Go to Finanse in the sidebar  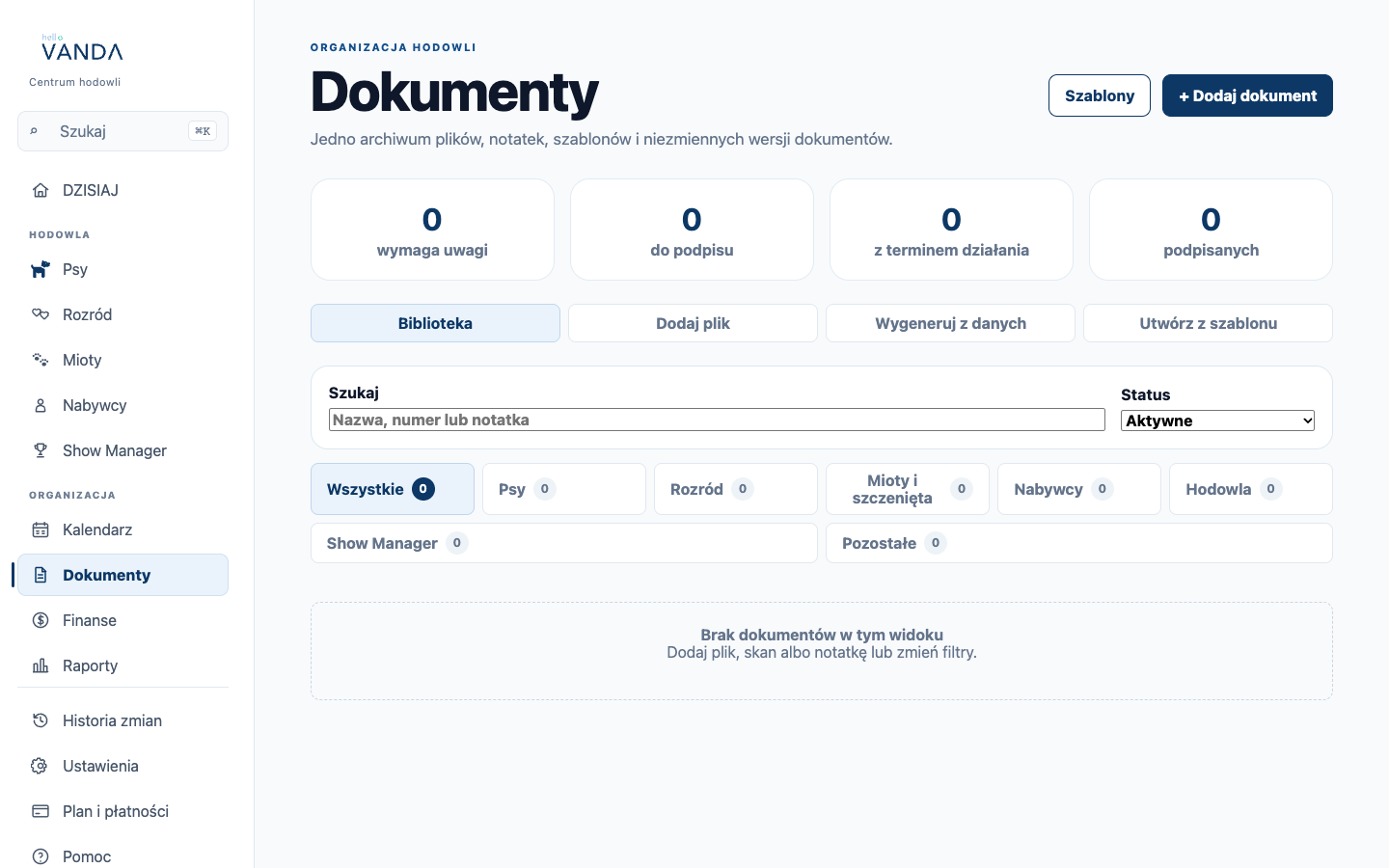pyautogui.click(x=123, y=620)
